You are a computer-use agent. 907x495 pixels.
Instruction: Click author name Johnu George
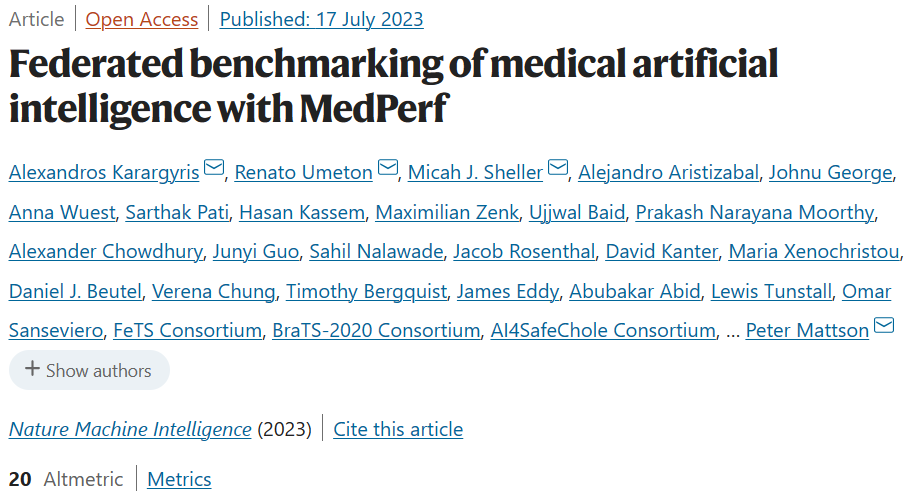click(x=830, y=173)
